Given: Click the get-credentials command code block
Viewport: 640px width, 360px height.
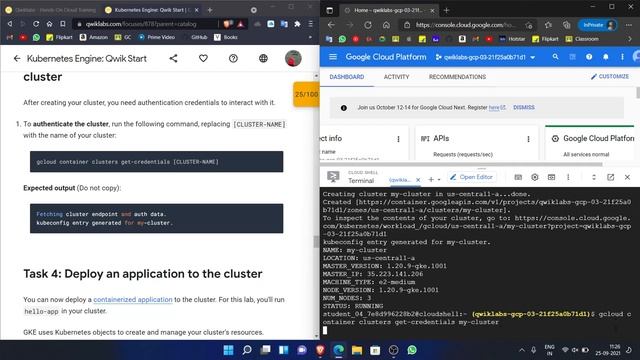Looking at the screenshot, I should 156,162.
